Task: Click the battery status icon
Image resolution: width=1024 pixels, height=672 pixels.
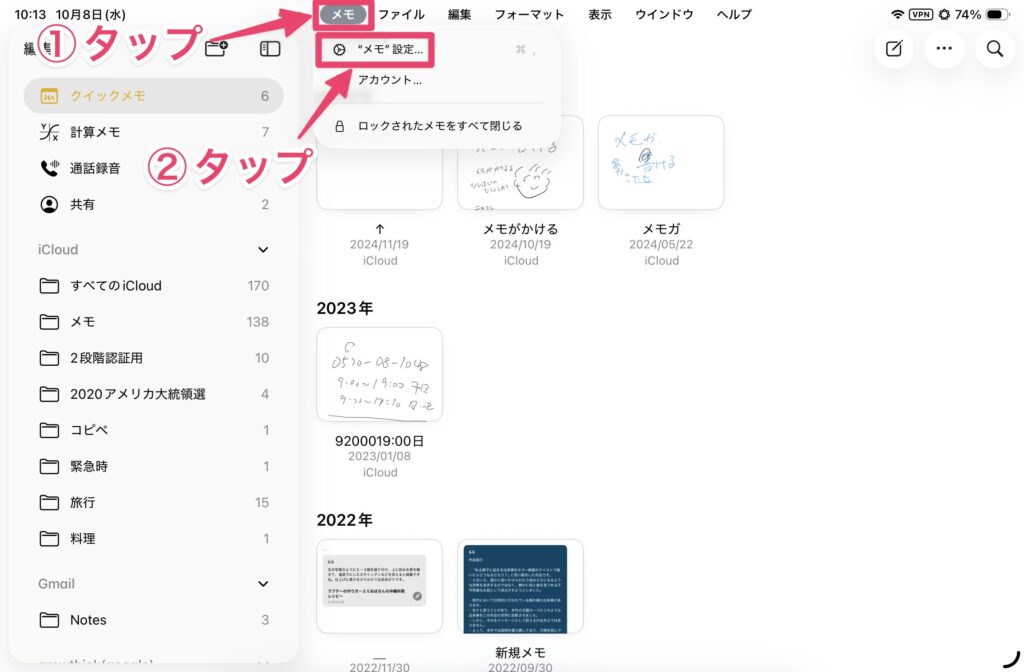Action: [999, 15]
